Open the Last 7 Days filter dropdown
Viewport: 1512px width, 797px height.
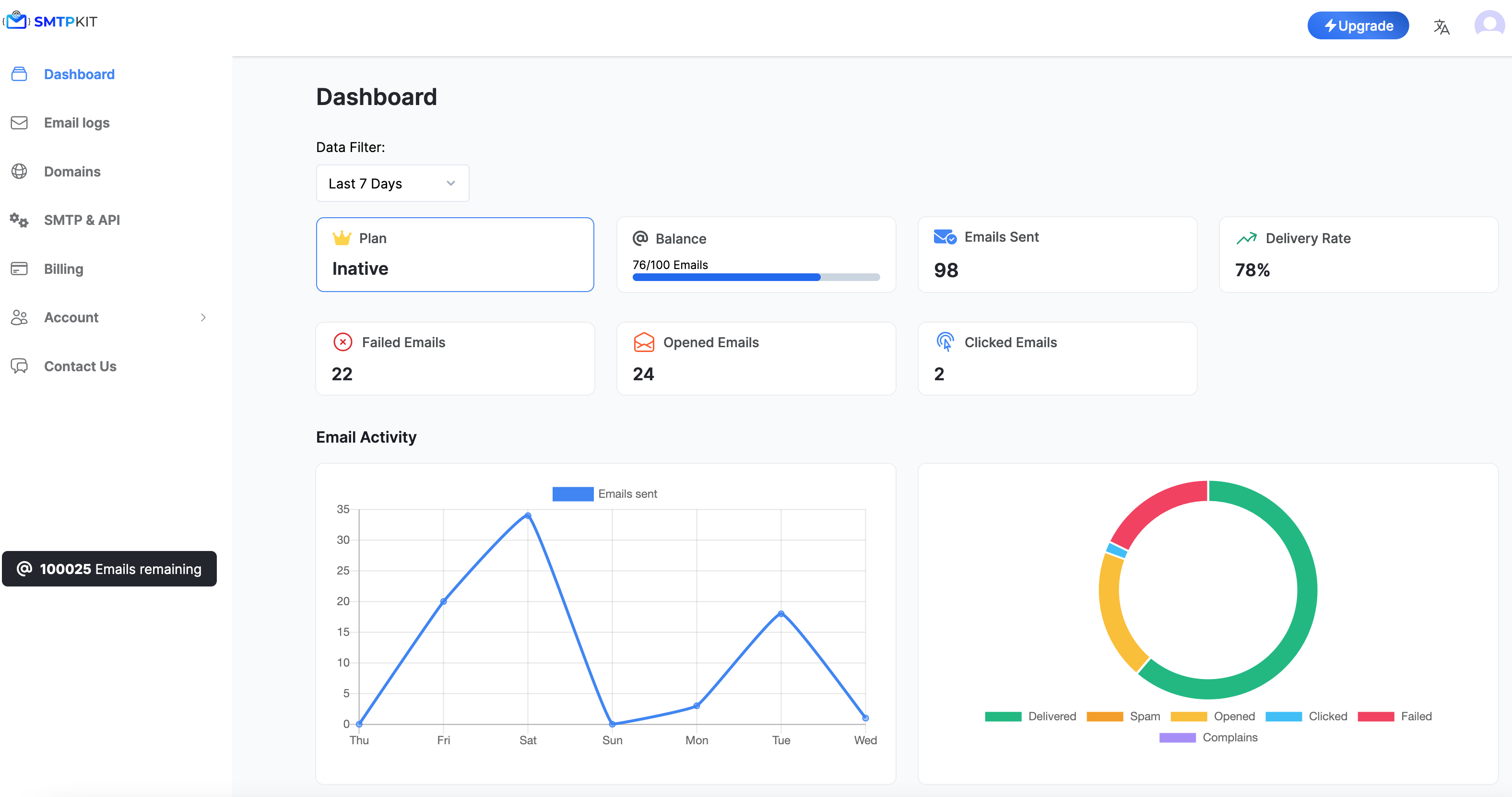point(392,183)
